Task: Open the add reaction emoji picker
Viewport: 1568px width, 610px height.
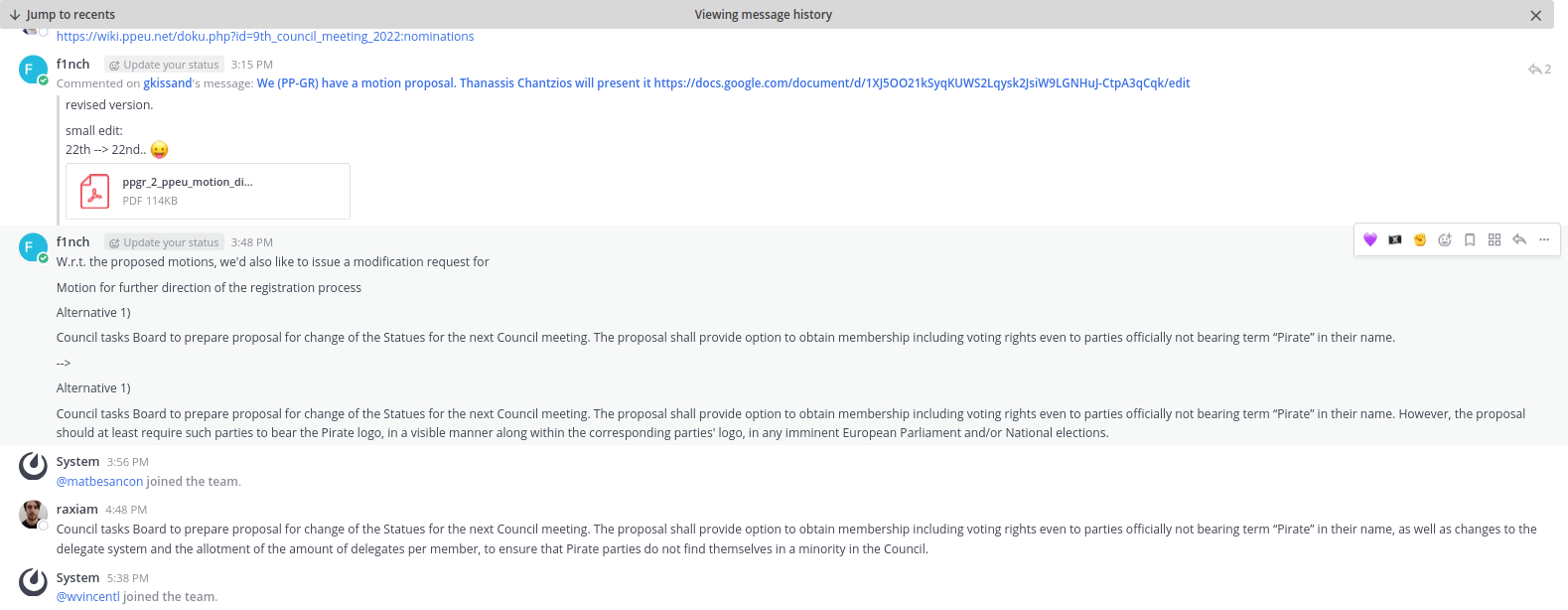Action: [x=1445, y=239]
